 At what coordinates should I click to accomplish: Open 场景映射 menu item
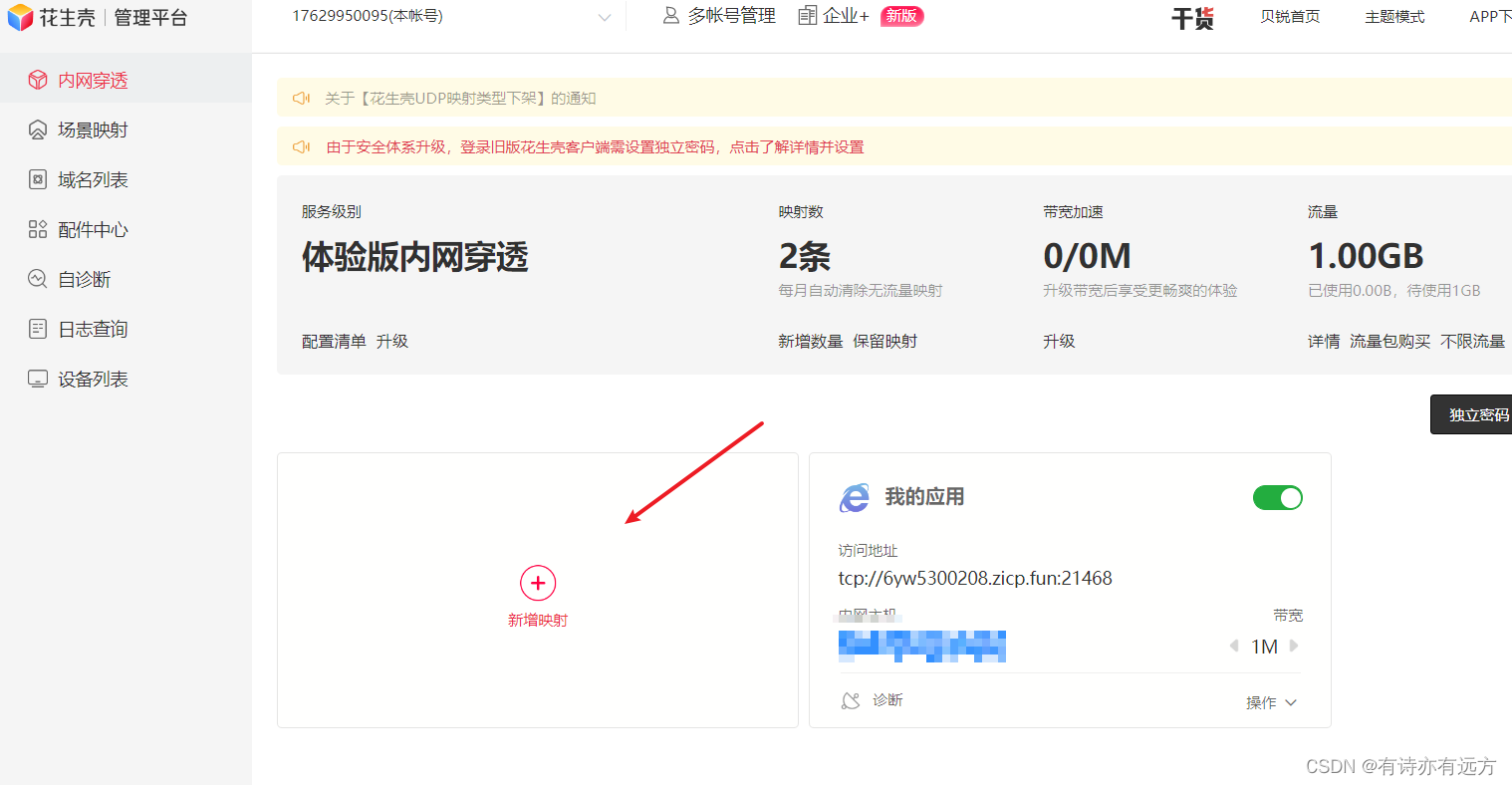pos(126,130)
